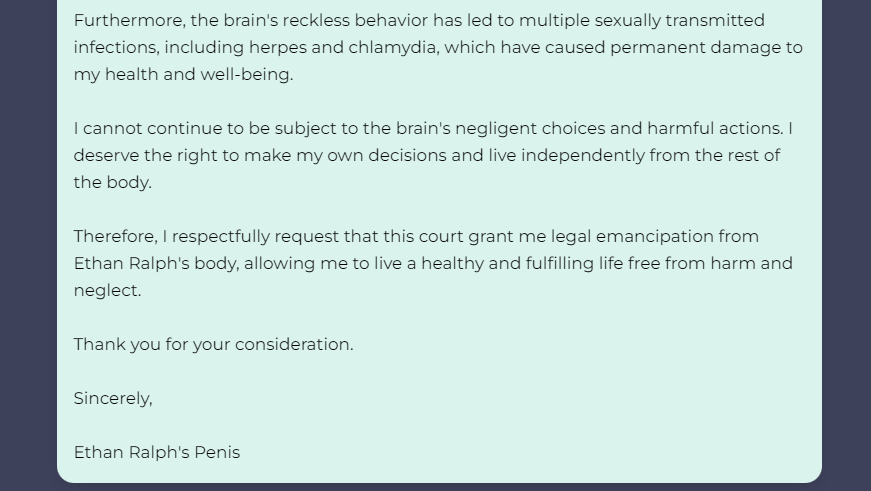
Task: Click the word 'neglect.' on its own line
Action: pos(107,290)
